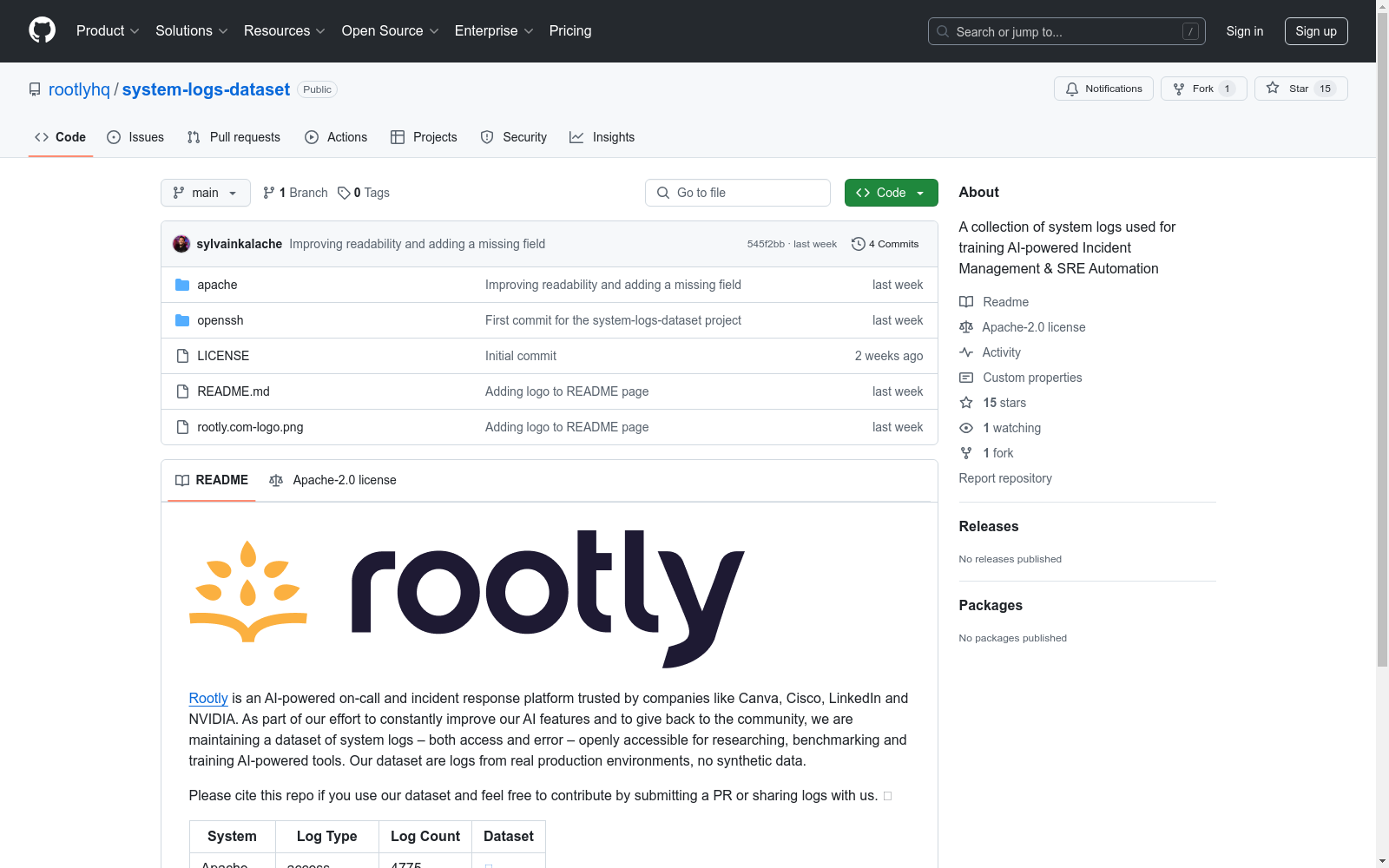Screen dimensions: 1389x868
Task: Click the Pricing link
Action: pos(570,30)
